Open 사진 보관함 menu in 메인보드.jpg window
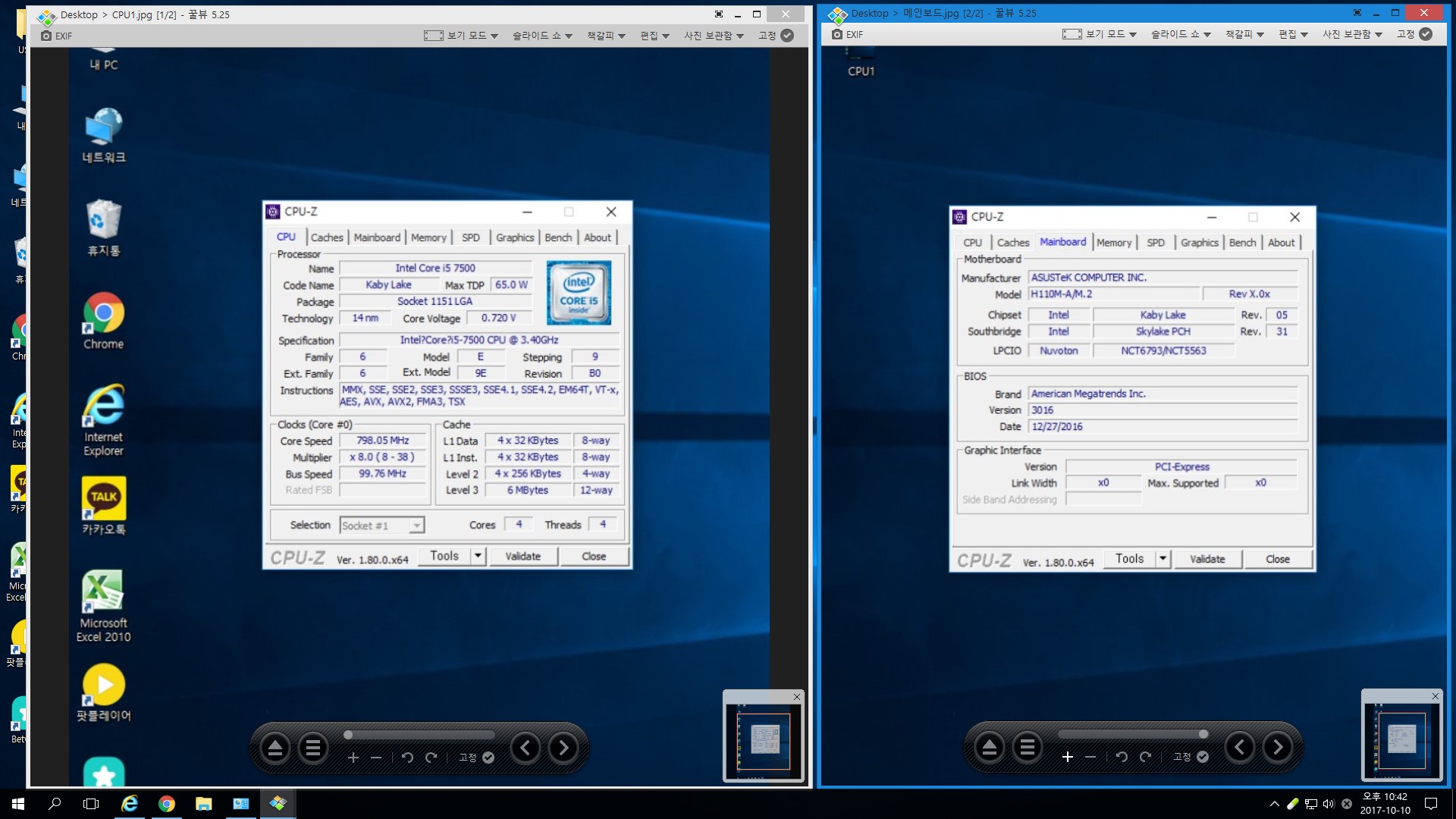 tap(1352, 34)
